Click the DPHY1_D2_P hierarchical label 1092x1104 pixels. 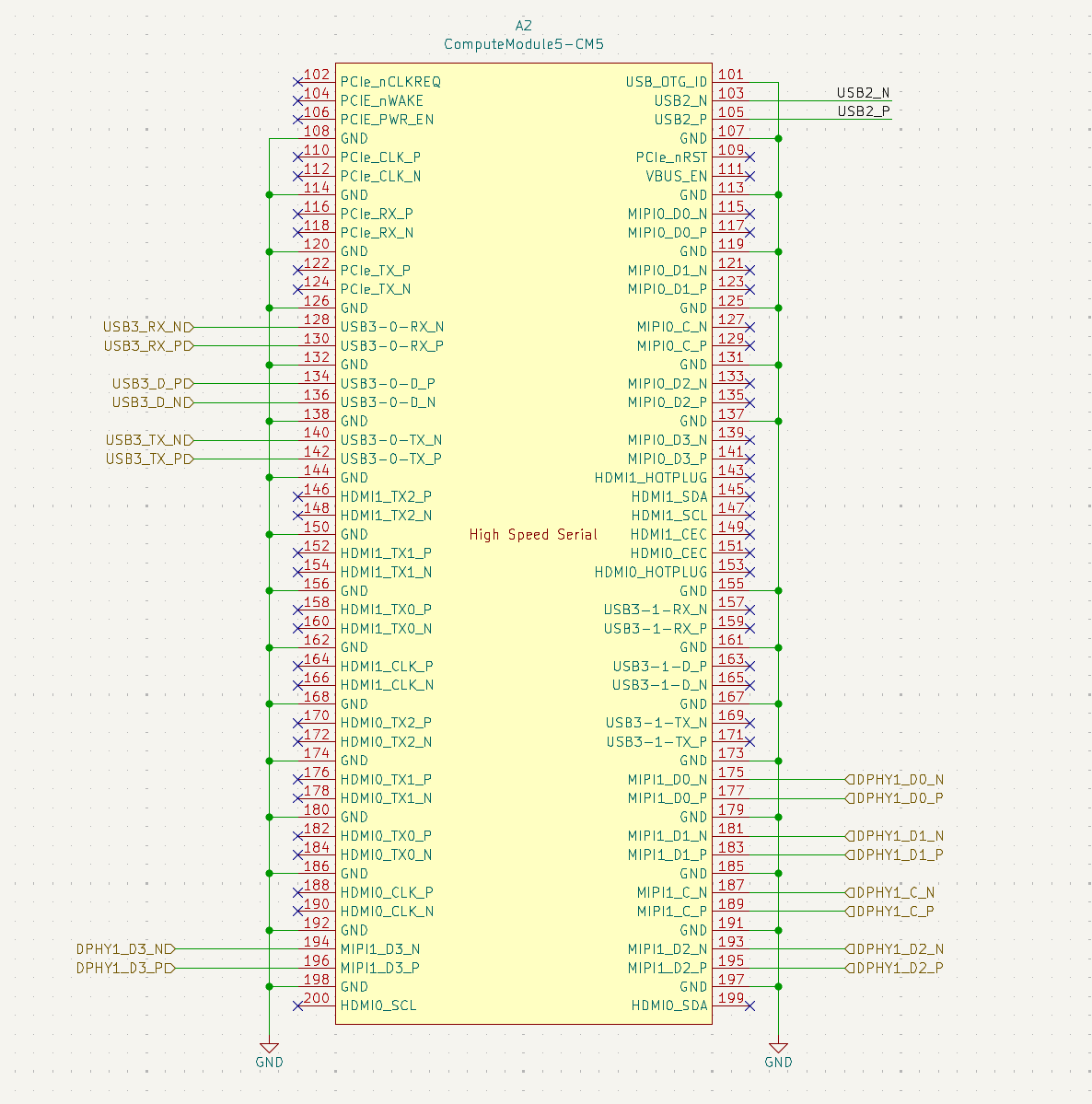[x=894, y=968]
